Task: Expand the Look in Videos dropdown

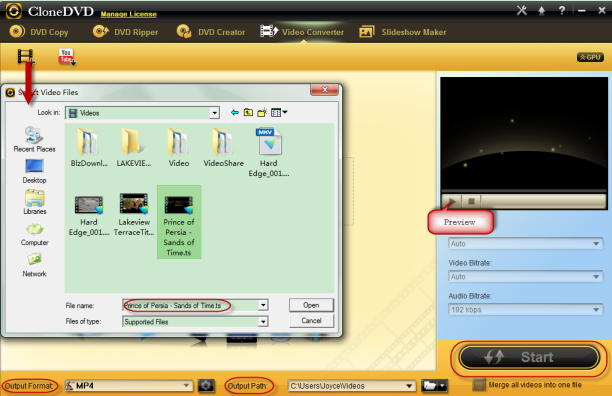Action: [x=214, y=113]
